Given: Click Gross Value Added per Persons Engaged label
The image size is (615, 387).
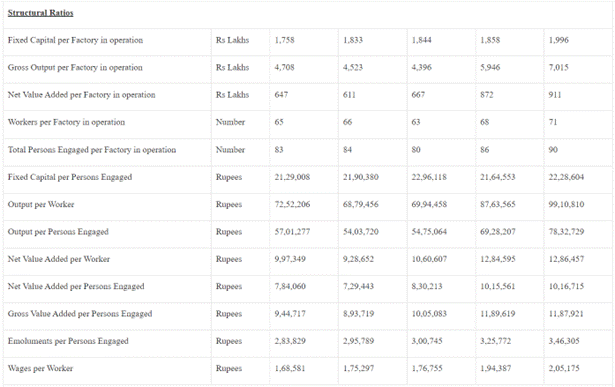Looking at the screenshot, I should pyautogui.click(x=80, y=314).
